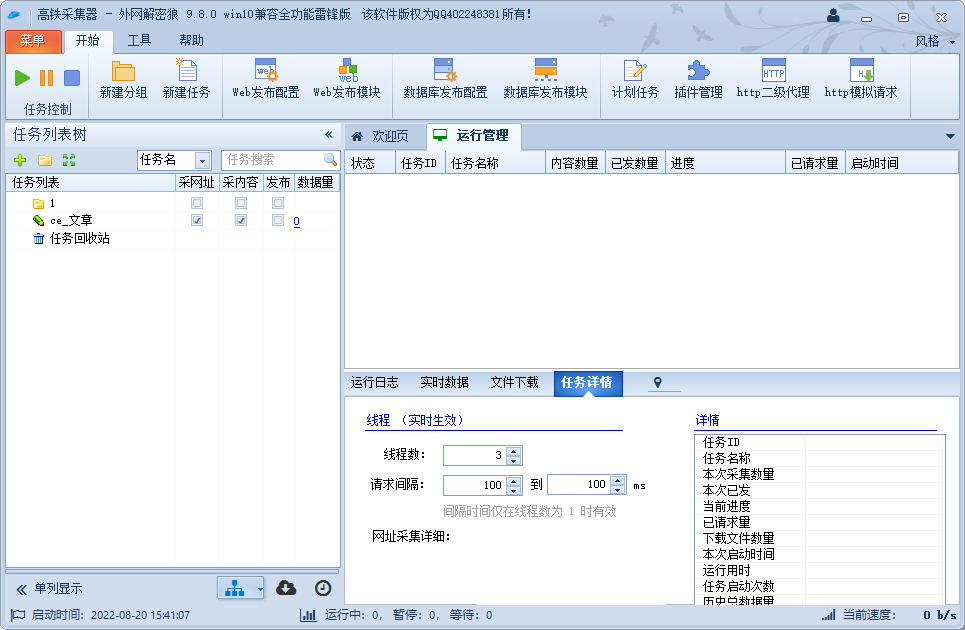Switch to 帮助 ribbon tab

click(191, 41)
